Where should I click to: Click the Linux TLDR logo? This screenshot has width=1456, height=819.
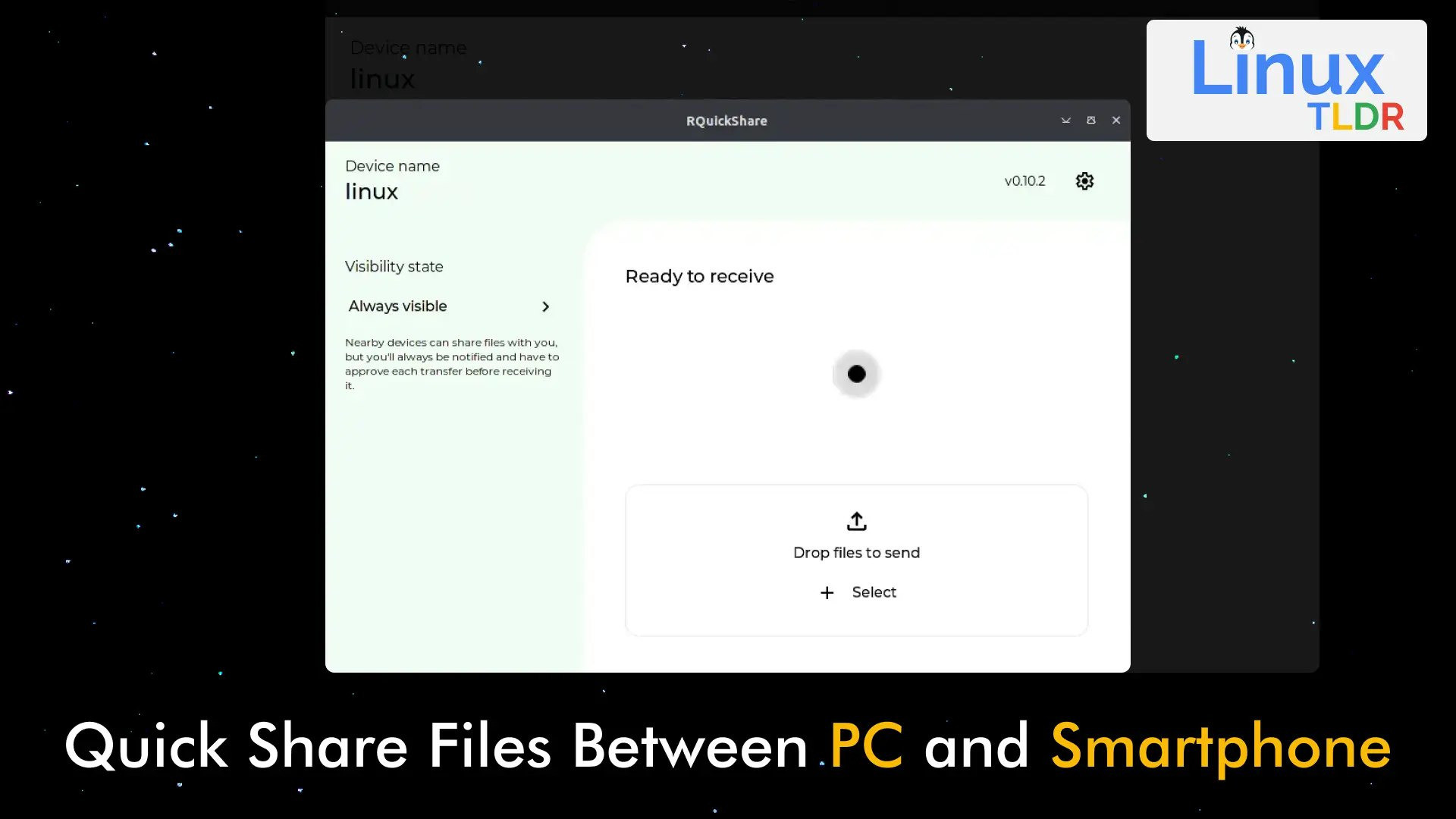pyautogui.click(x=1286, y=81)
